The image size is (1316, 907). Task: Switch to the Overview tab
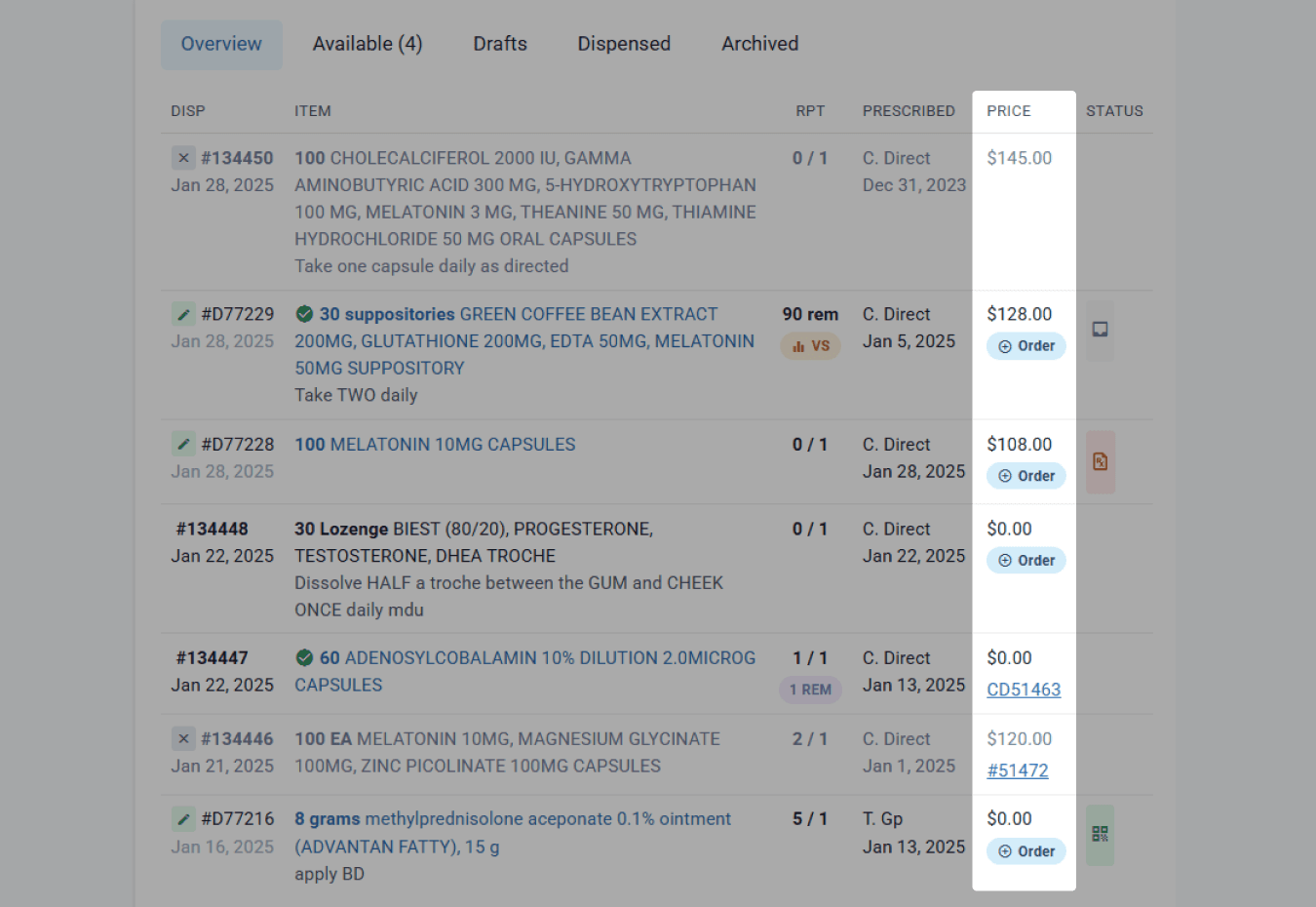pyautogui.click(x=221, y=44)
